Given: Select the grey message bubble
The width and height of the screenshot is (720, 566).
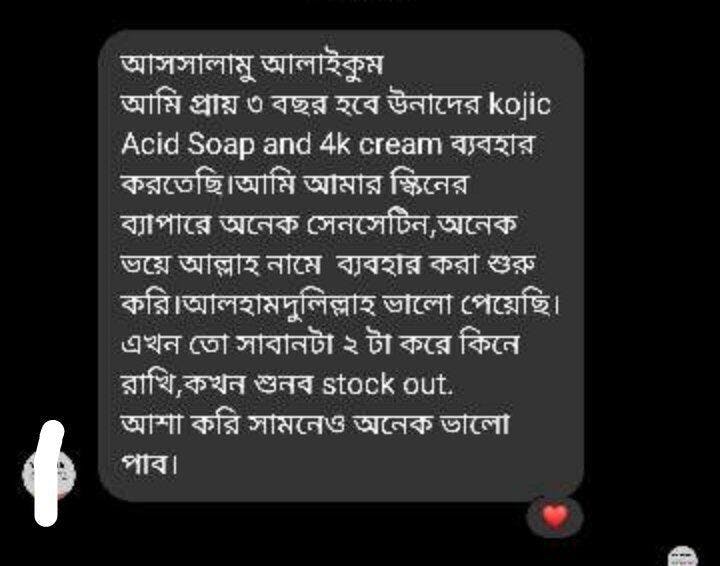Looking at the screenshot, I should click(x=341, y=265).
